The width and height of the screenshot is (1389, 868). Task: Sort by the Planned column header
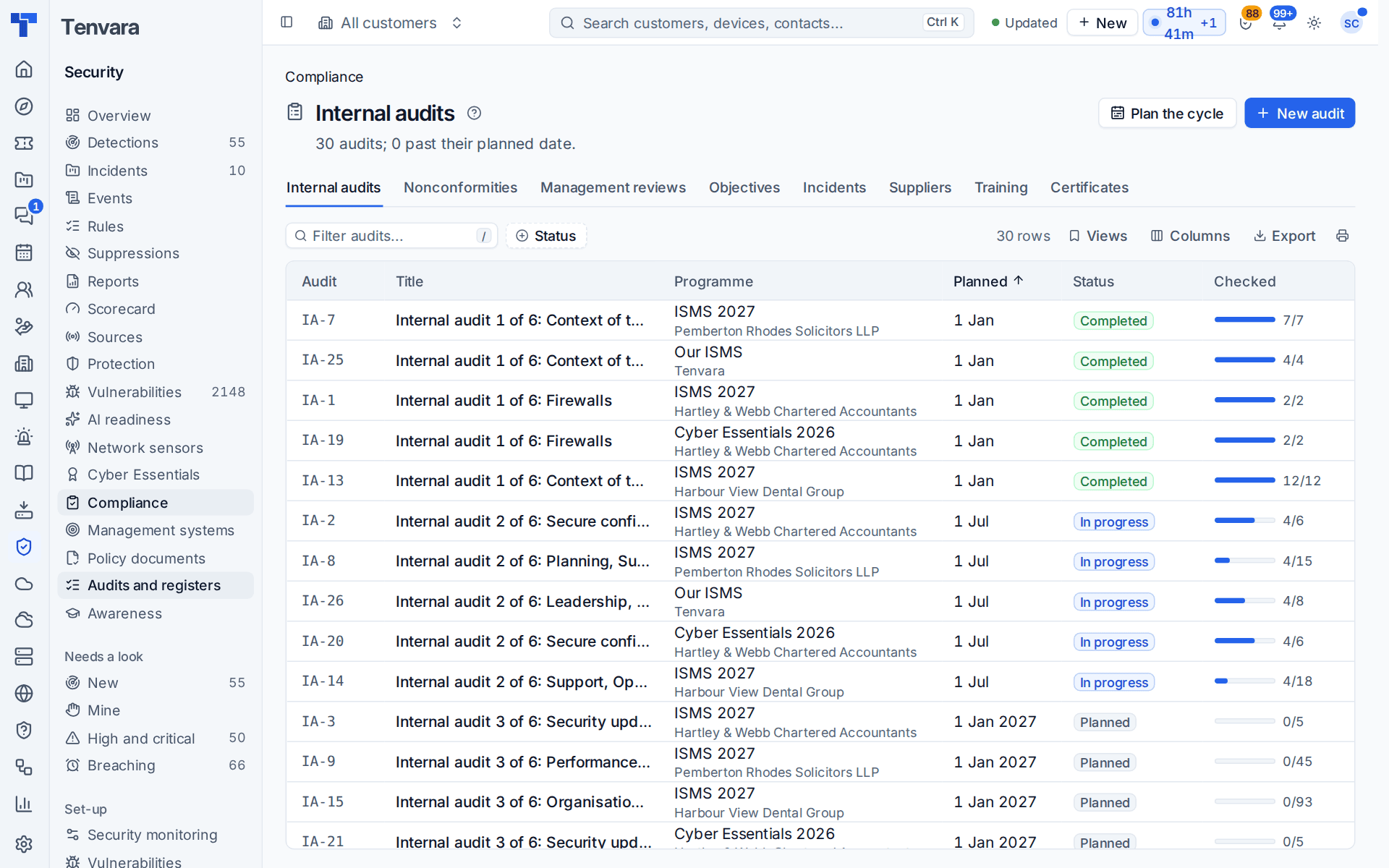point(988,281)
